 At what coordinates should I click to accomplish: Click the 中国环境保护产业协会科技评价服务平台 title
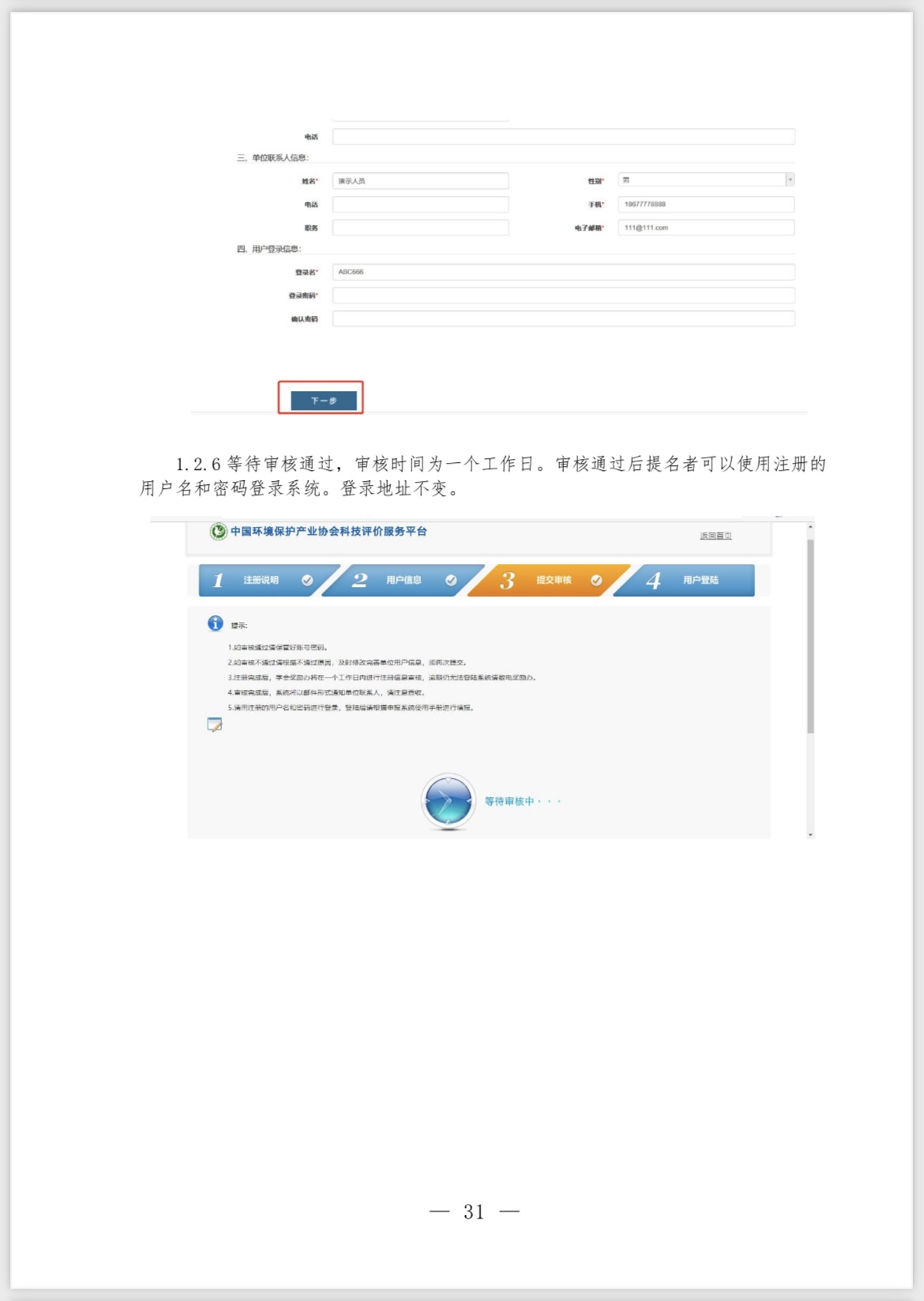pyautogui.click(x=329, y=532)
